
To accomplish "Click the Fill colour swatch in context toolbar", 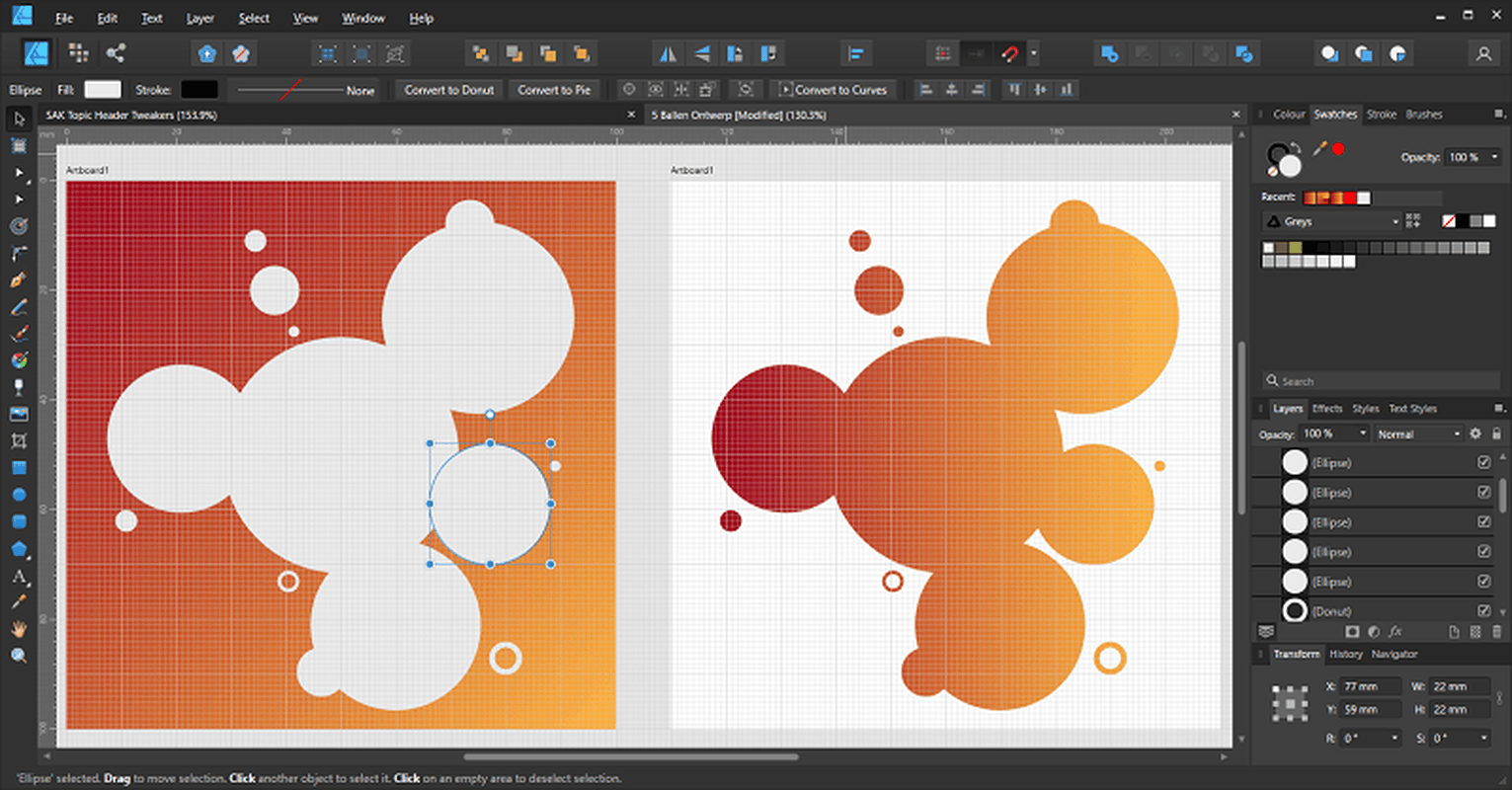I will 103,90.
